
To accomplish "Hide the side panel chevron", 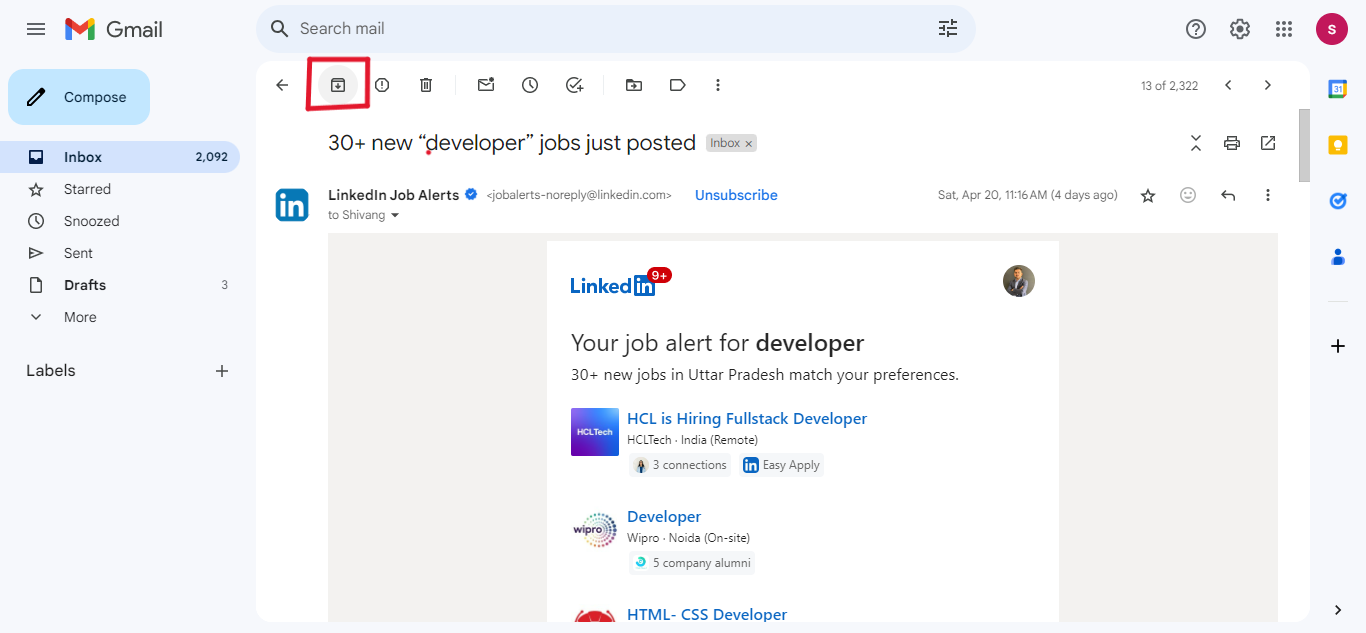I will pyautogui.click(x=1338, y=610).
